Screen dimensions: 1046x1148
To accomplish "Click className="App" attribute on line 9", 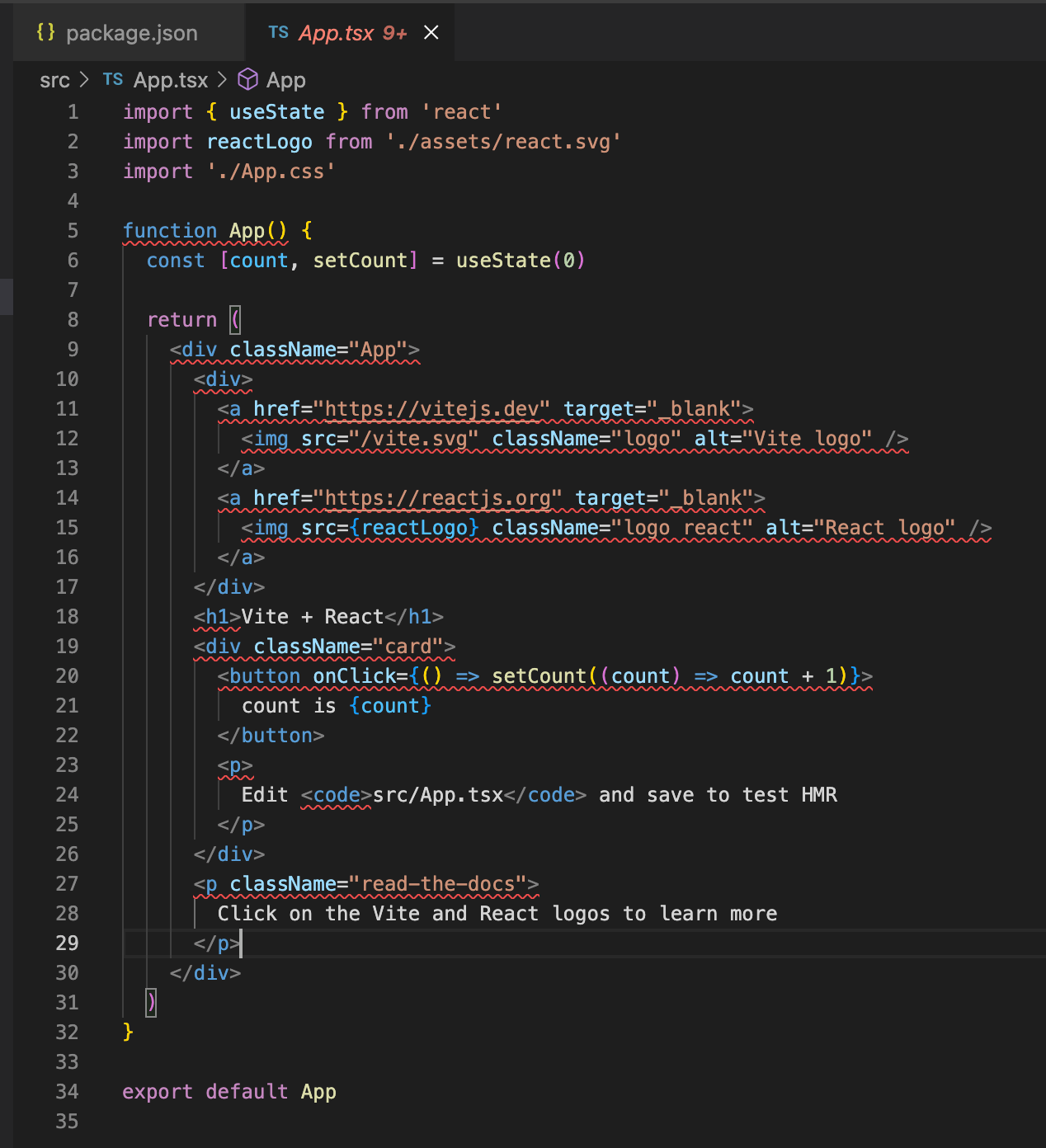I will pyautogui.click(x=319, y=350).
